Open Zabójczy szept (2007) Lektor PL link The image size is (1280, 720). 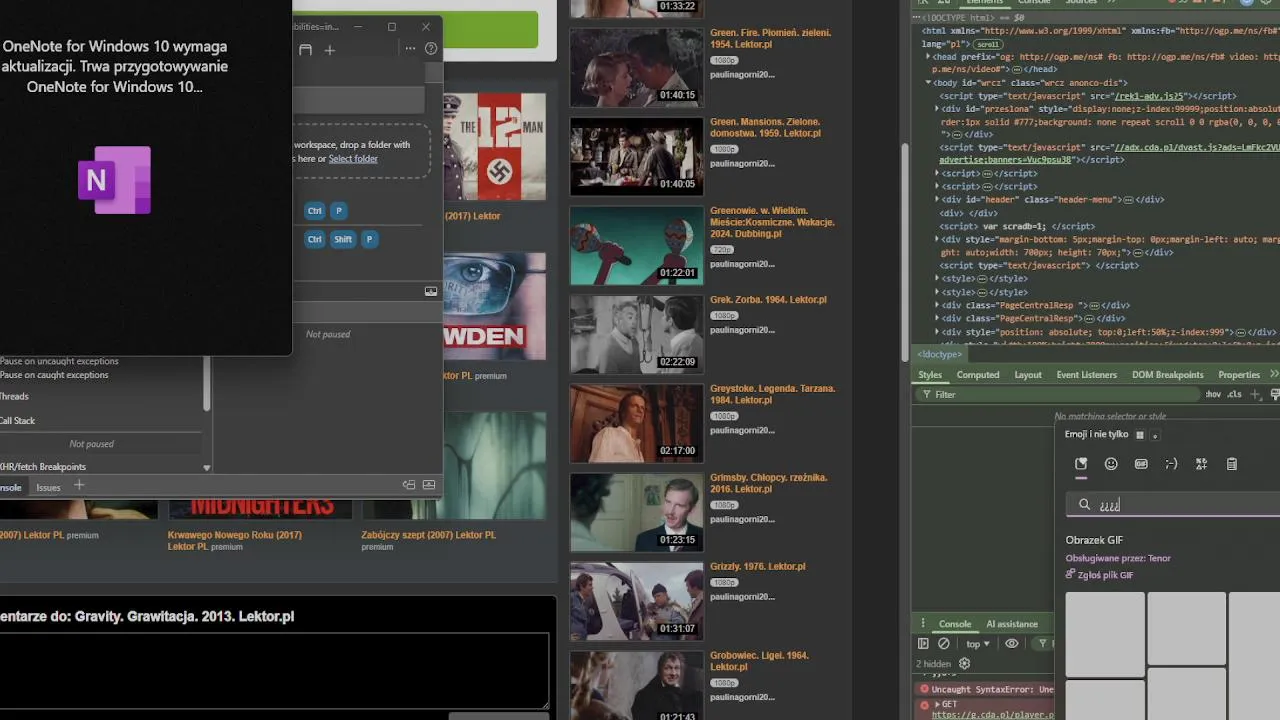(x=428, y=535)
